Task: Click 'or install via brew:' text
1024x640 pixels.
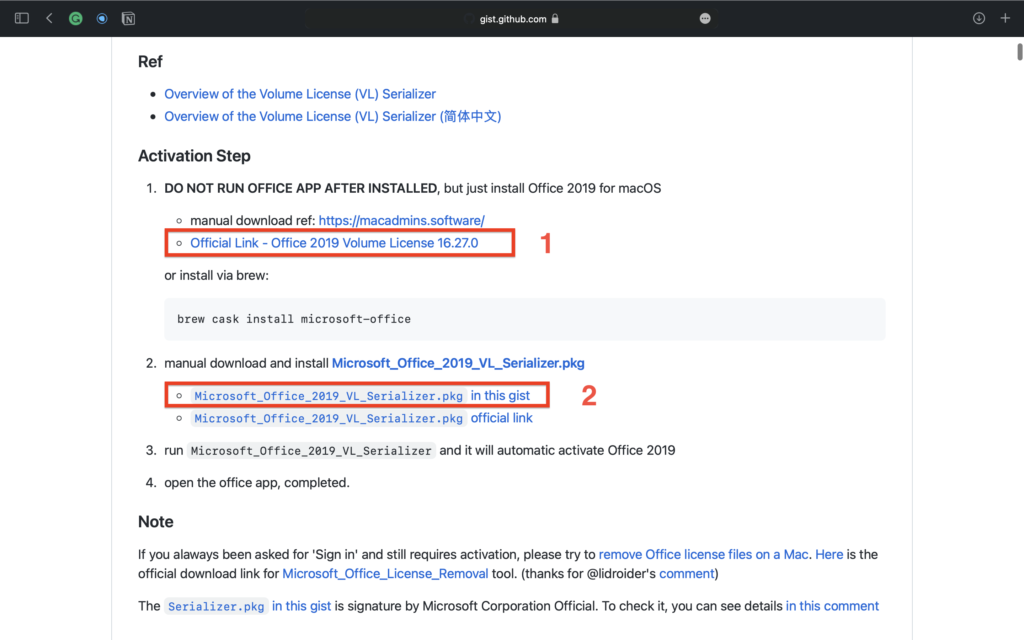Action: pos(216,276)
